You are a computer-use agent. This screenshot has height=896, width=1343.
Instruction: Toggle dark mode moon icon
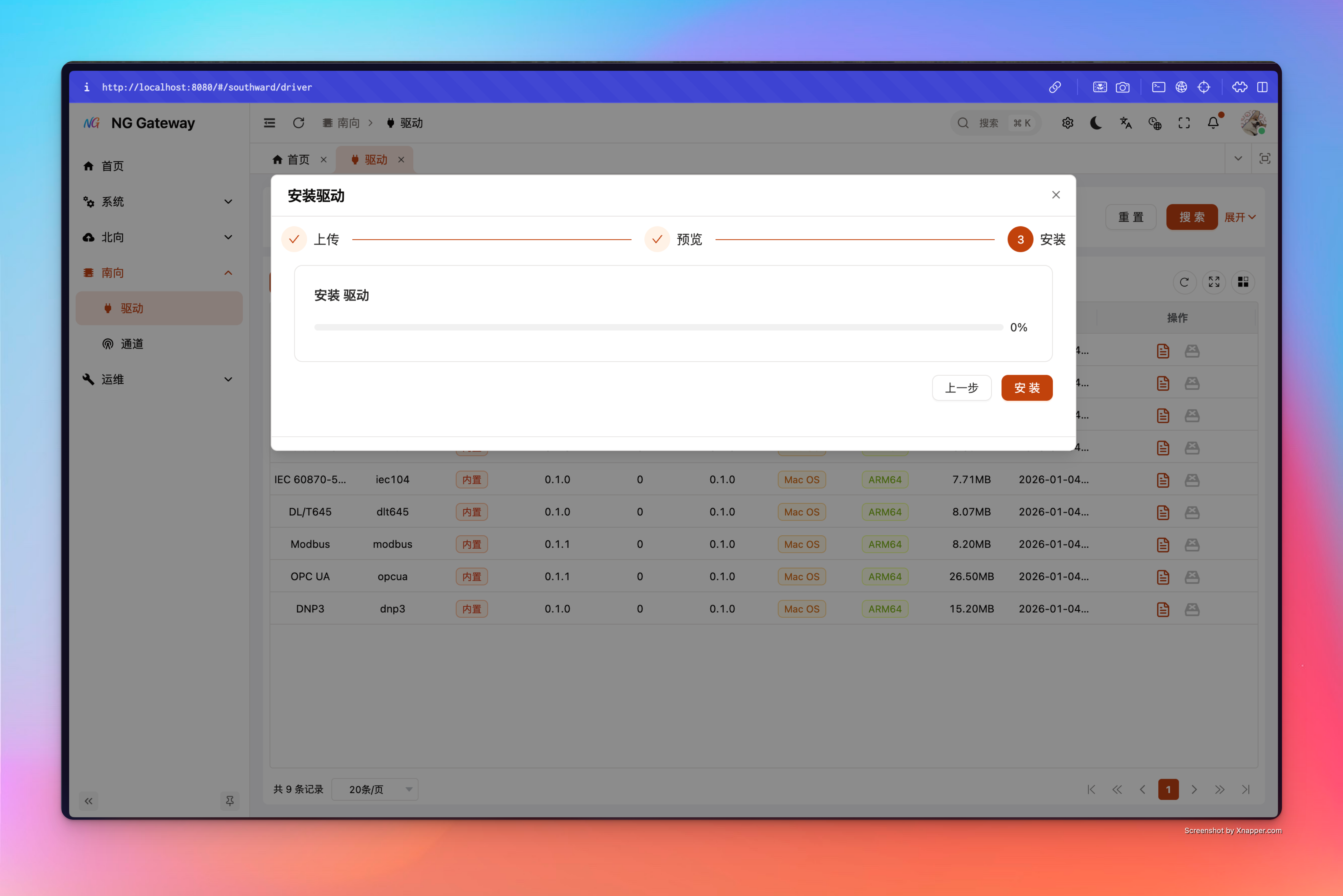(1095, 123)
